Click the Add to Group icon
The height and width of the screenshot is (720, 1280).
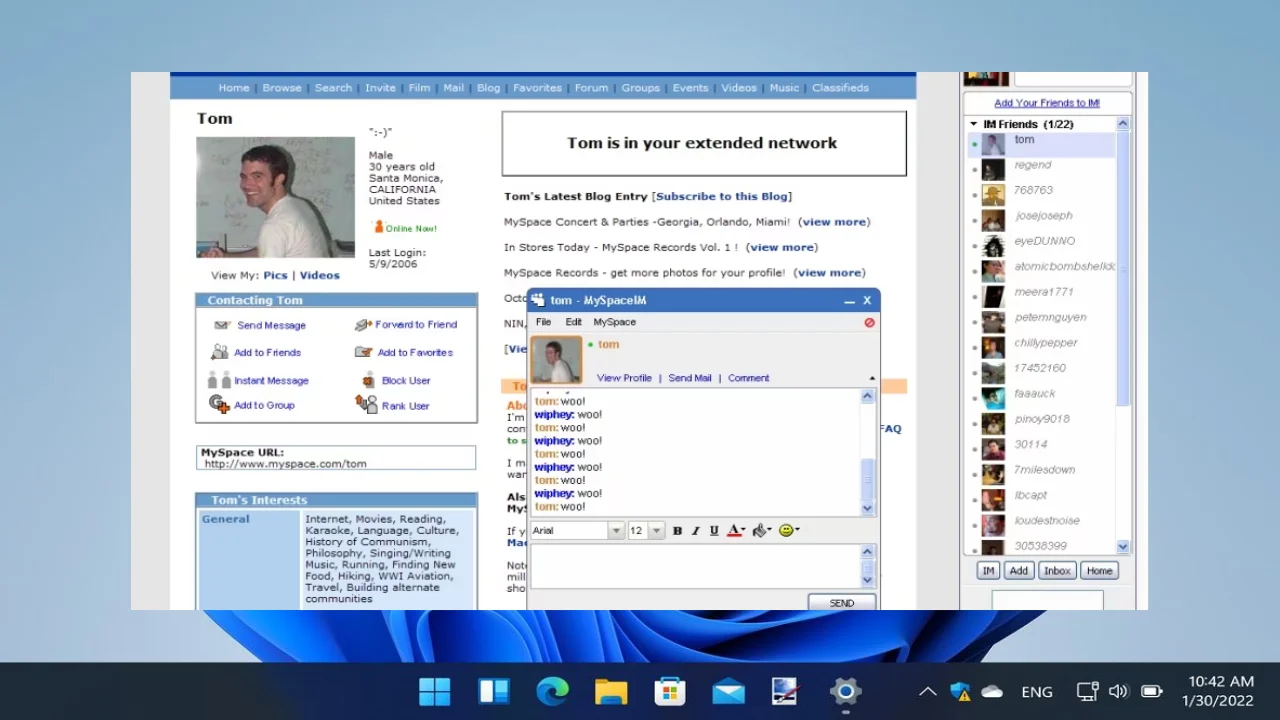(x=219, y=404)
